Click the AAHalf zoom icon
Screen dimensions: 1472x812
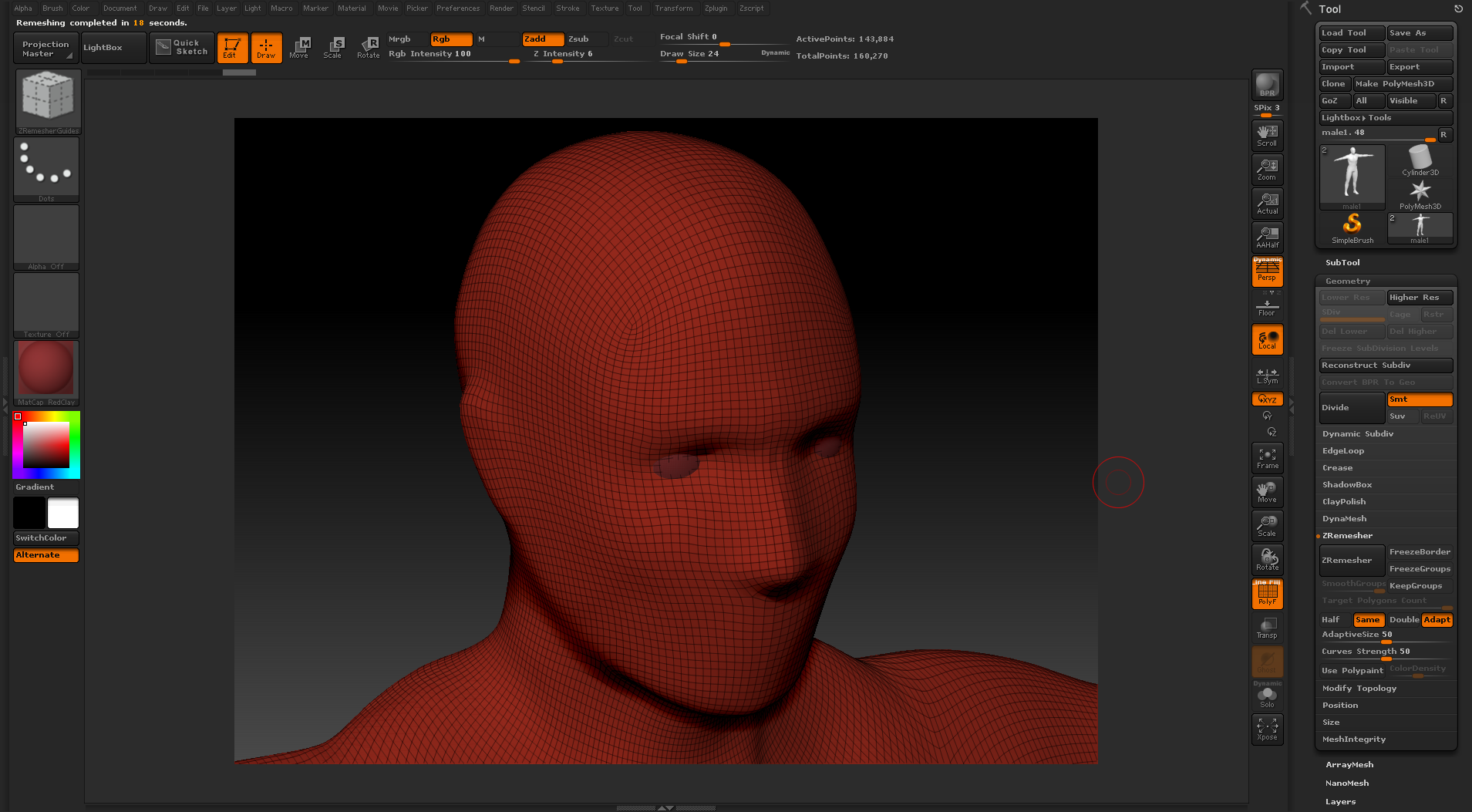(x=1267, y=237)
